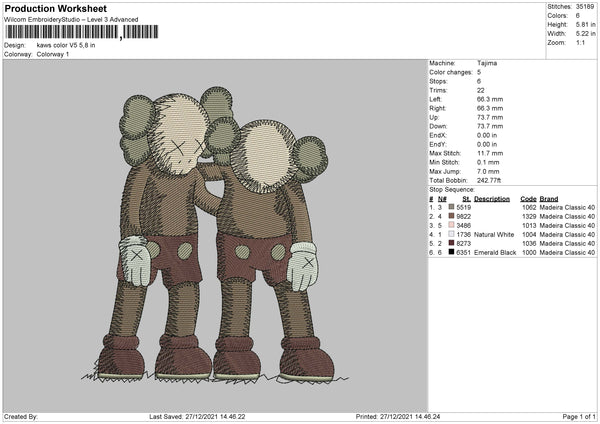
Task: Click the Total Bobbin value '242.77ft'
Action: click(x=489, y=180)
